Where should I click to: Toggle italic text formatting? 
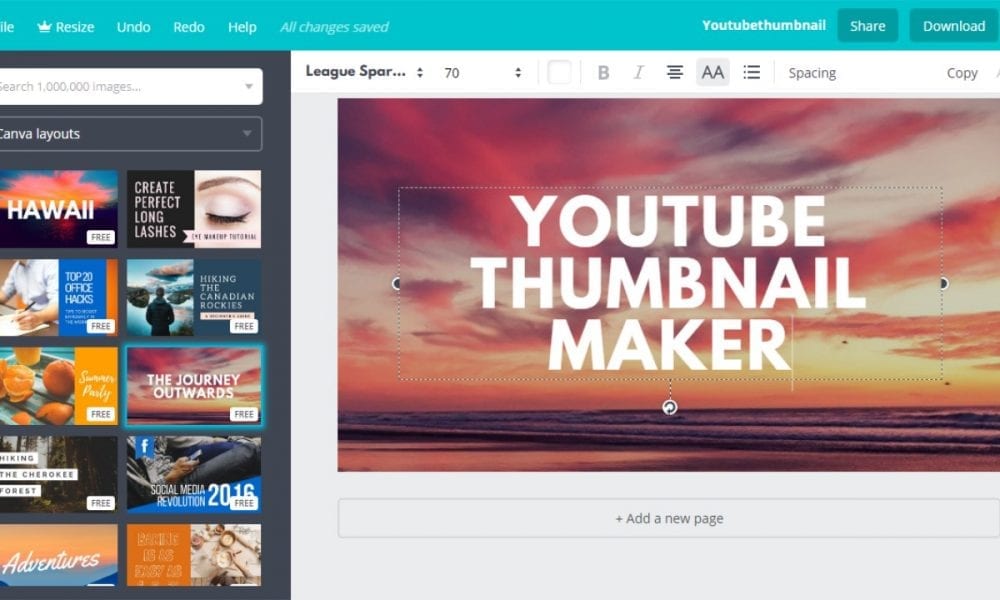[638, 73]
